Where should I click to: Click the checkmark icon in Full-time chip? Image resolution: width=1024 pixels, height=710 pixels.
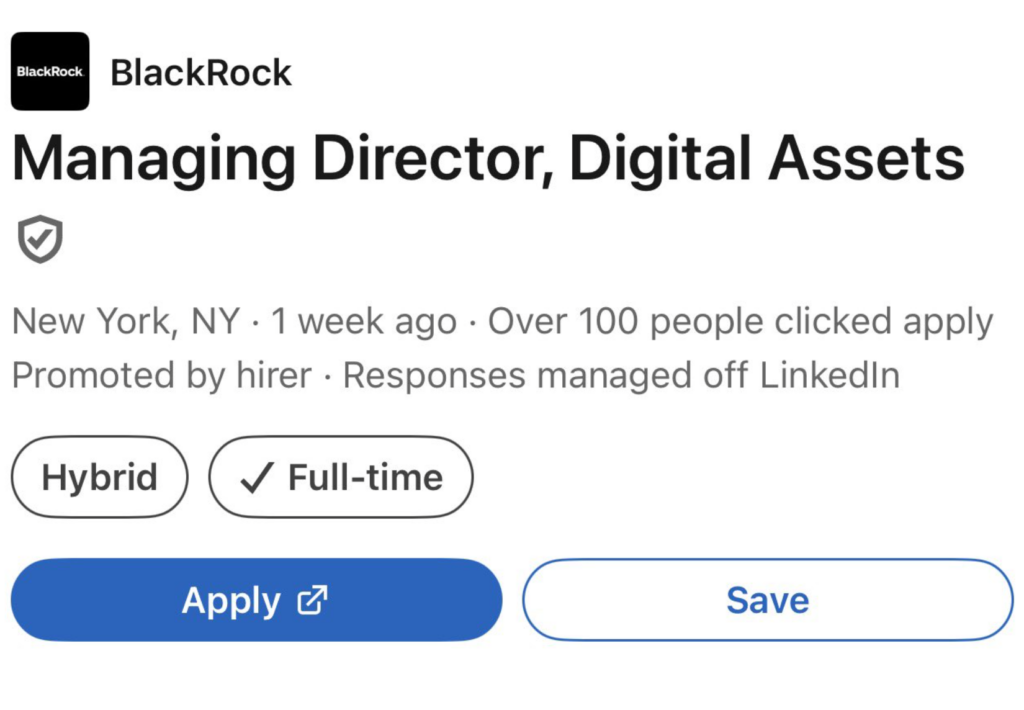[x=256, y=478]
